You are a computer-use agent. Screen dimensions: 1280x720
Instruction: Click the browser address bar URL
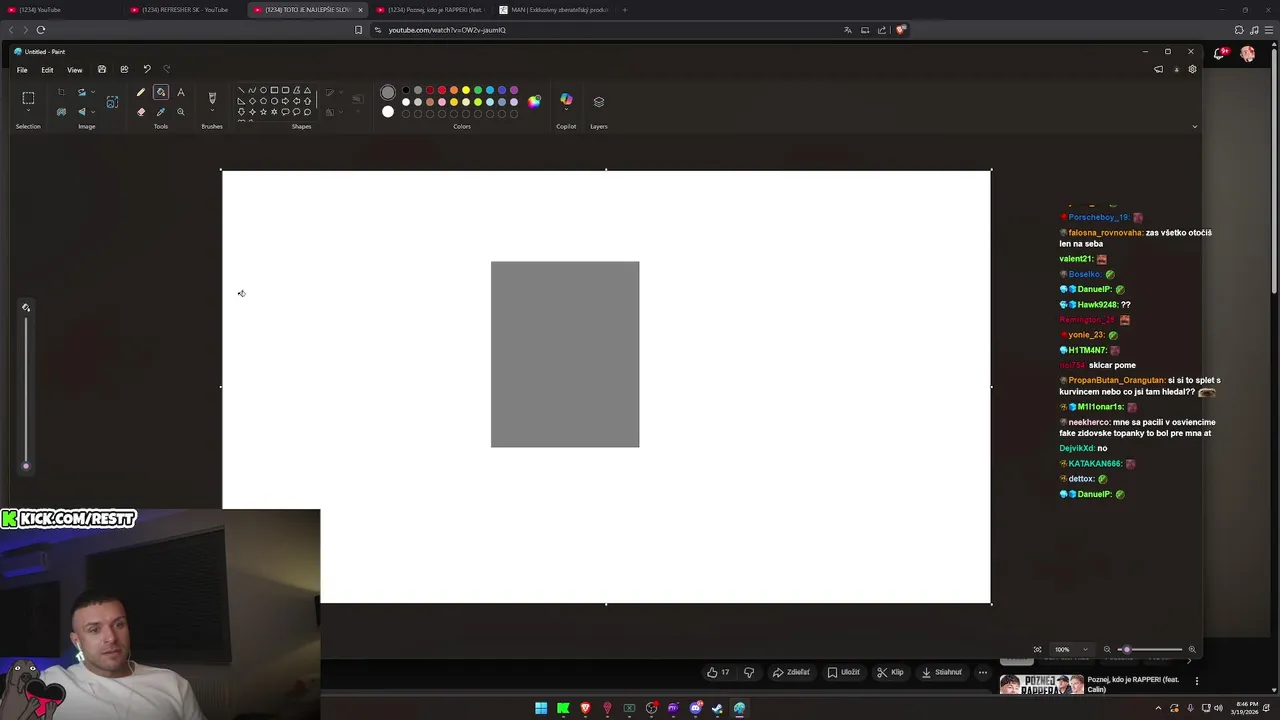[447, 30]
